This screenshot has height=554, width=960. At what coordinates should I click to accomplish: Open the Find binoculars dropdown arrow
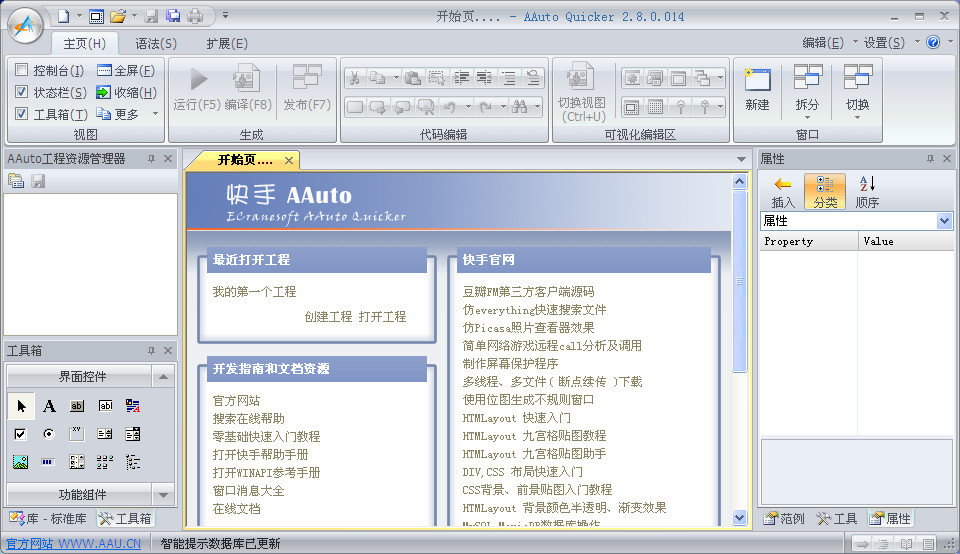tap(537, 107)
